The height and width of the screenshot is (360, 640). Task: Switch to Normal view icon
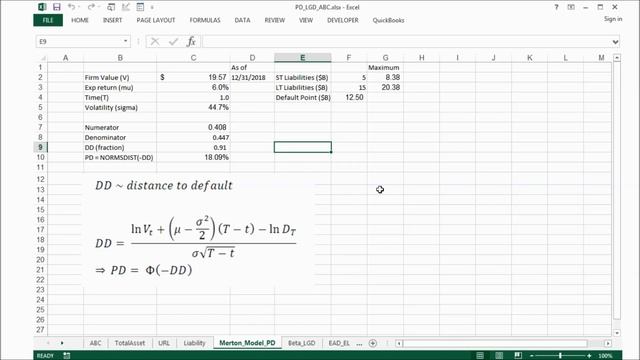480,356
